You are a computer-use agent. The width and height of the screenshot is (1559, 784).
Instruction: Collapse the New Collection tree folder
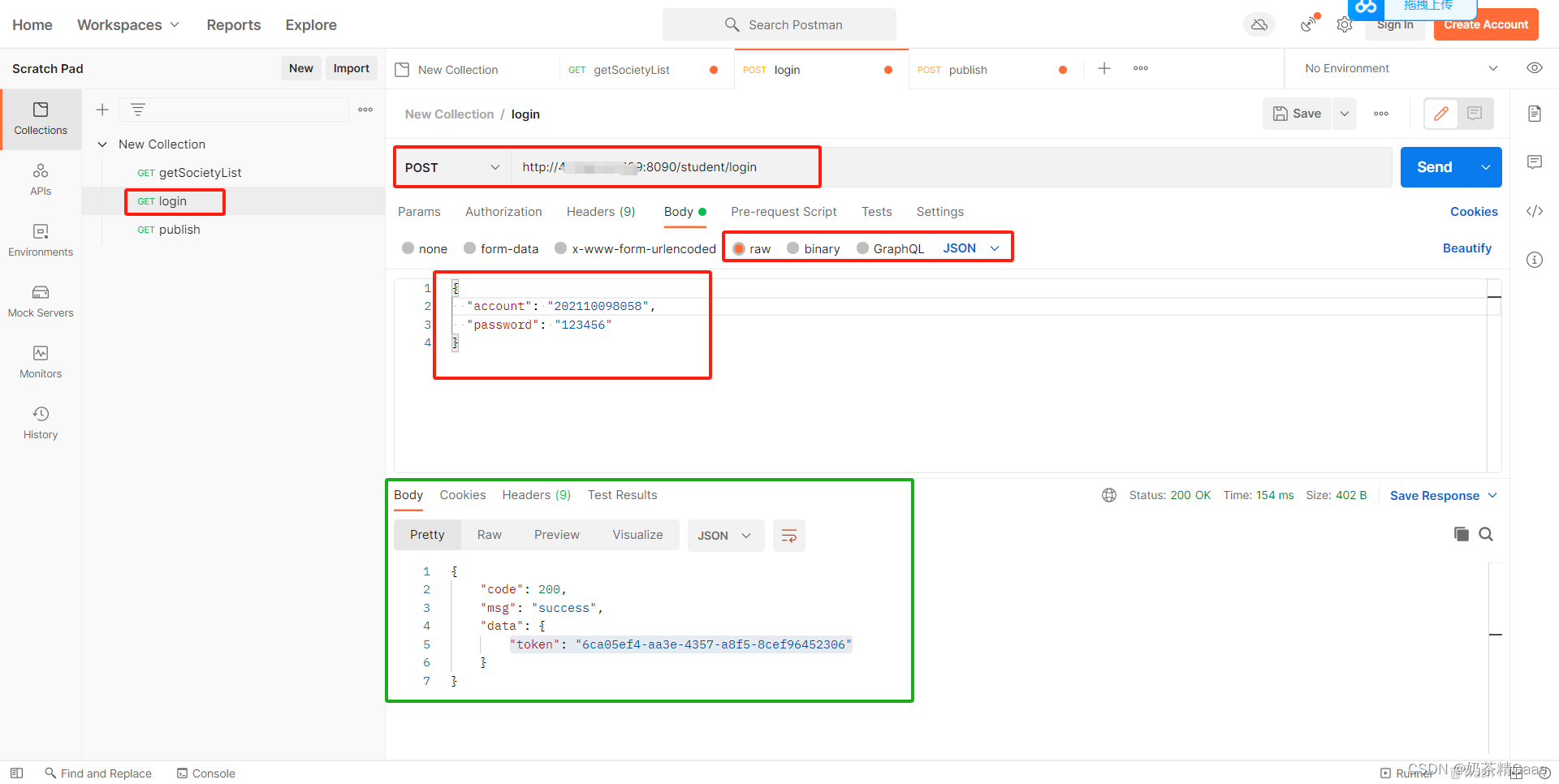[102, 144]
